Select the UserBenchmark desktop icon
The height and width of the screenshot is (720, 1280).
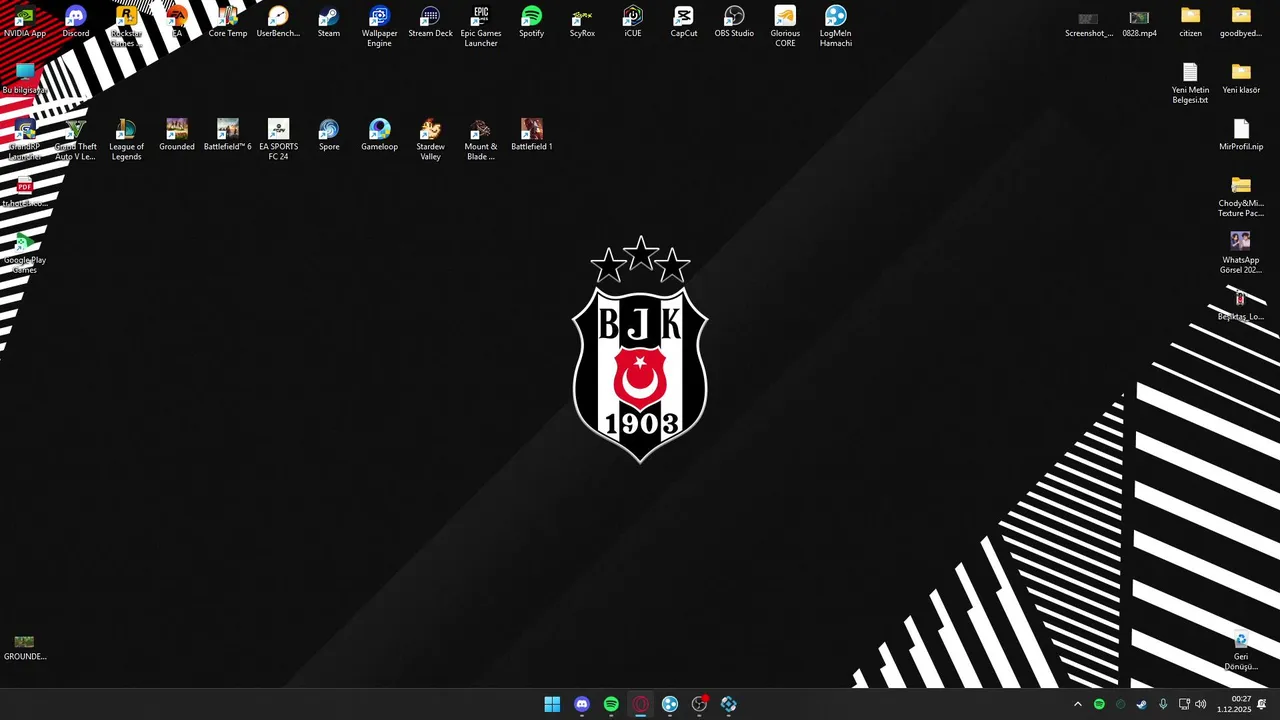pos(278,22)
